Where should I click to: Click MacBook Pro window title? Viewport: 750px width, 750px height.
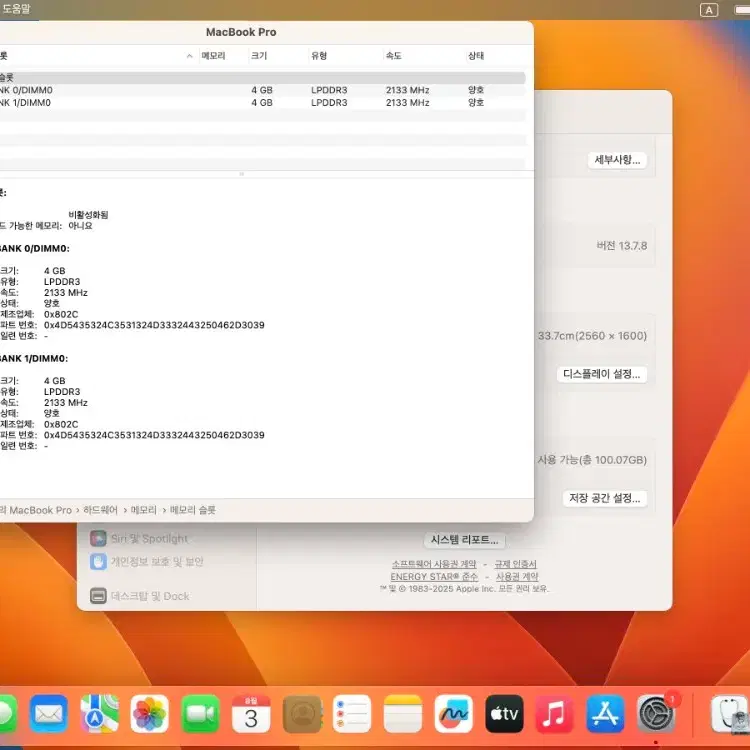pyautogui.click(x=241, y=32)
